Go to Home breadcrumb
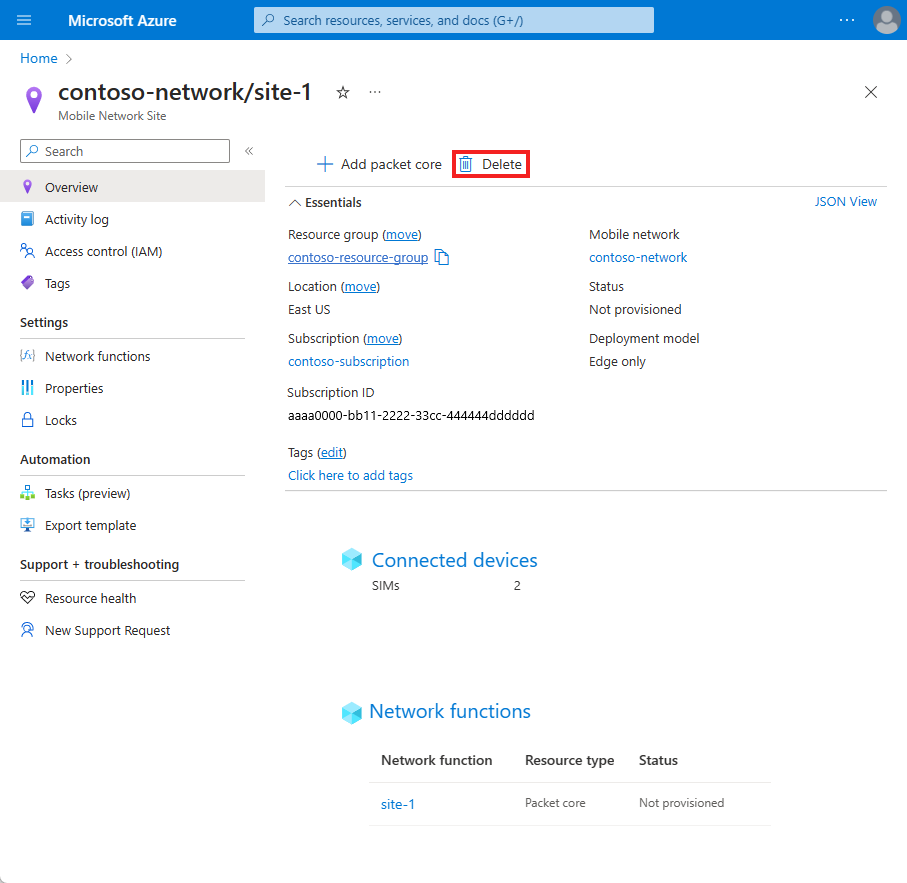This screenshot has height=883, width=907. [39, 58]
